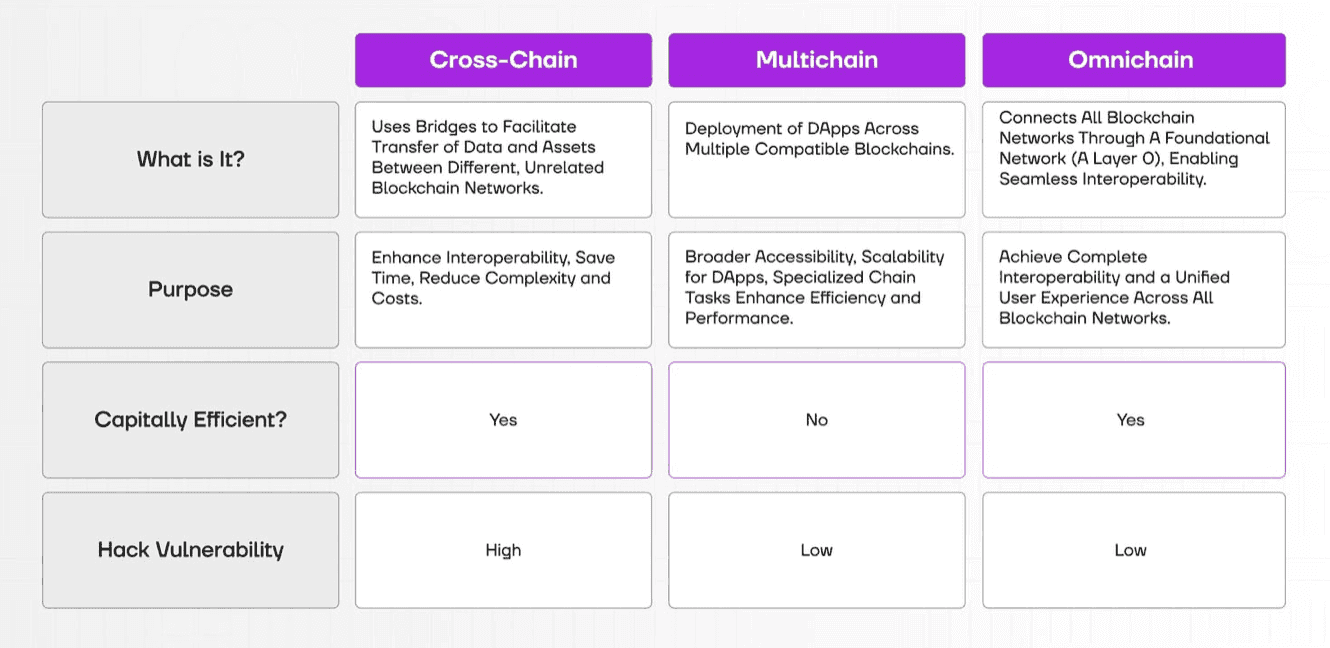This screenshot has width=1330, height=648.
Task: Click the Multichain DApps deployment description cell
Action: (816, 159)
